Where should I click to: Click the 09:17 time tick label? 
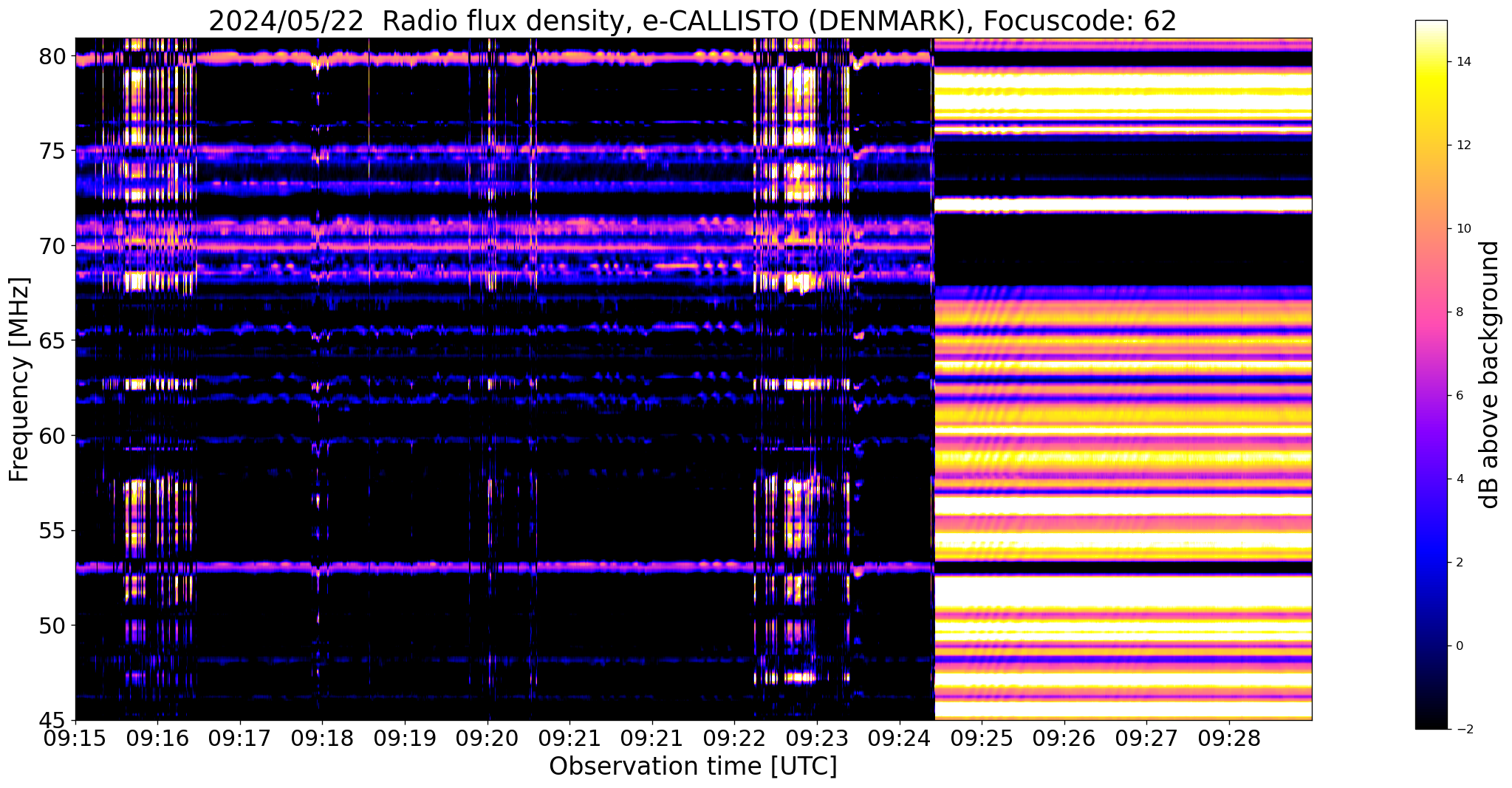point(240,738)
